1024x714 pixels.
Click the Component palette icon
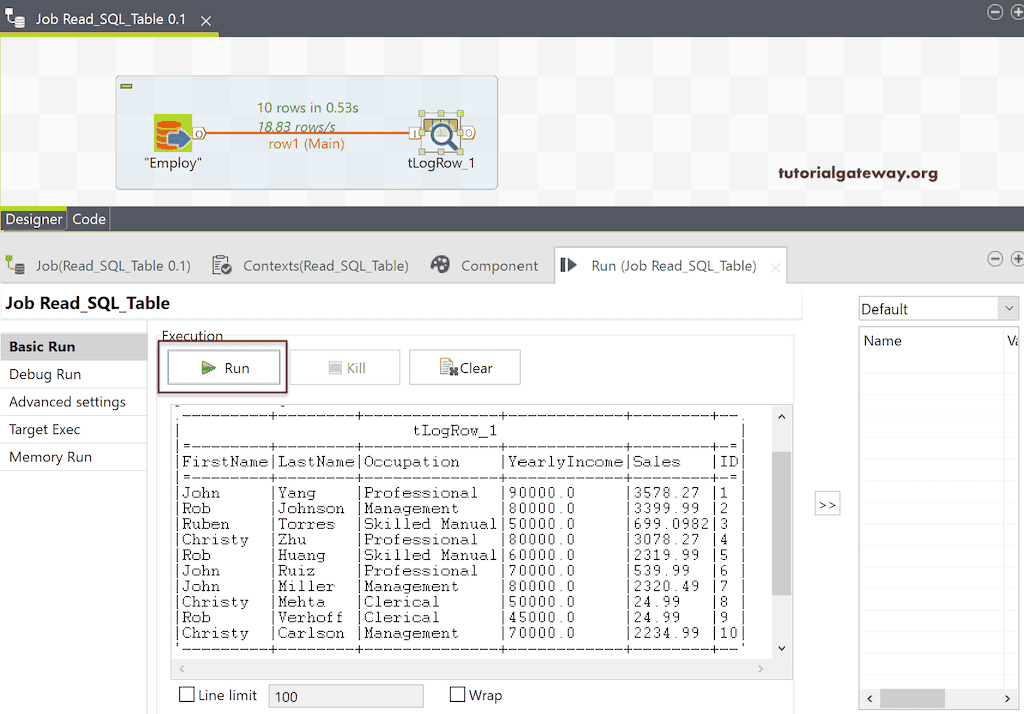[x=440, y=265]
